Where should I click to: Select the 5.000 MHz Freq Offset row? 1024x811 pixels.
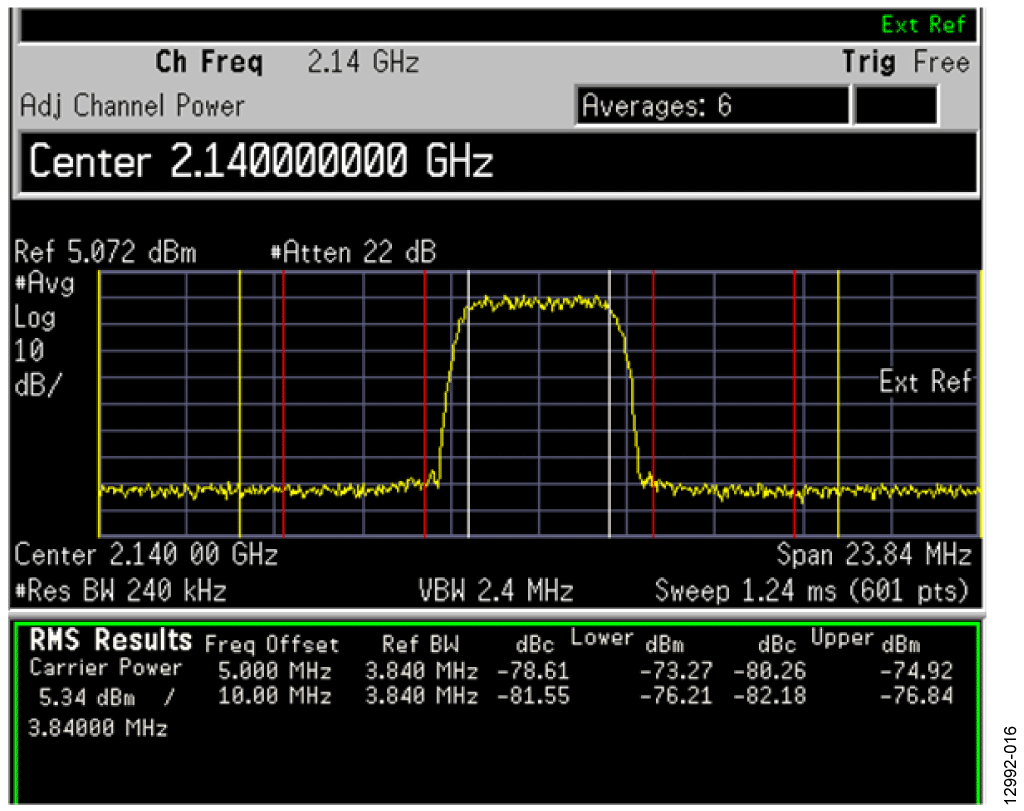274,670
